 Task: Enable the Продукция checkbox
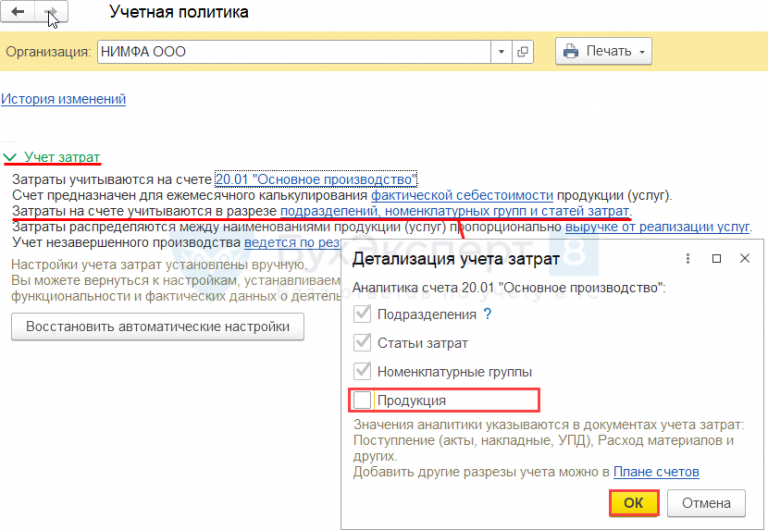click(x=362, y=400)
